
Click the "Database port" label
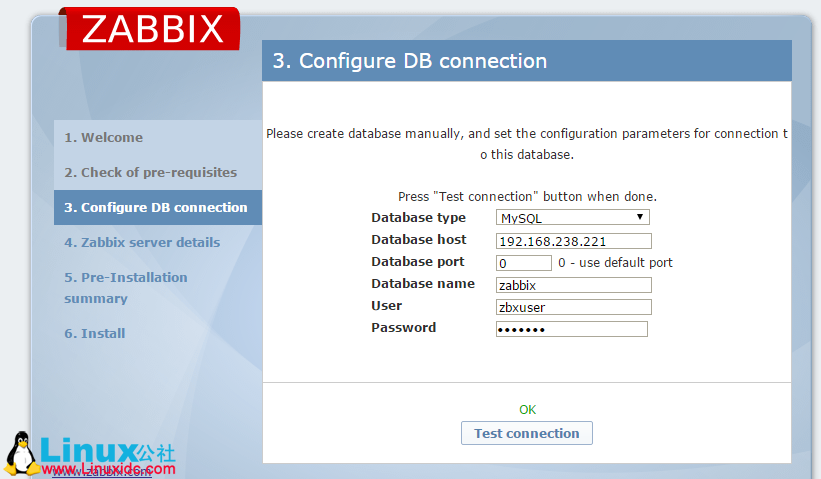(417, 261)
